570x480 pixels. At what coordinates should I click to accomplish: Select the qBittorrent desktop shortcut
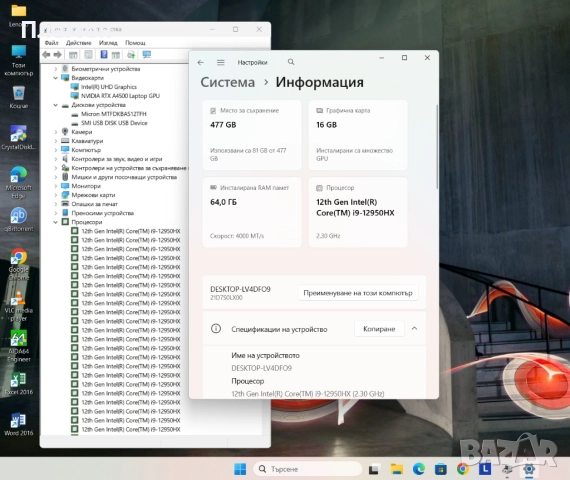19,220
